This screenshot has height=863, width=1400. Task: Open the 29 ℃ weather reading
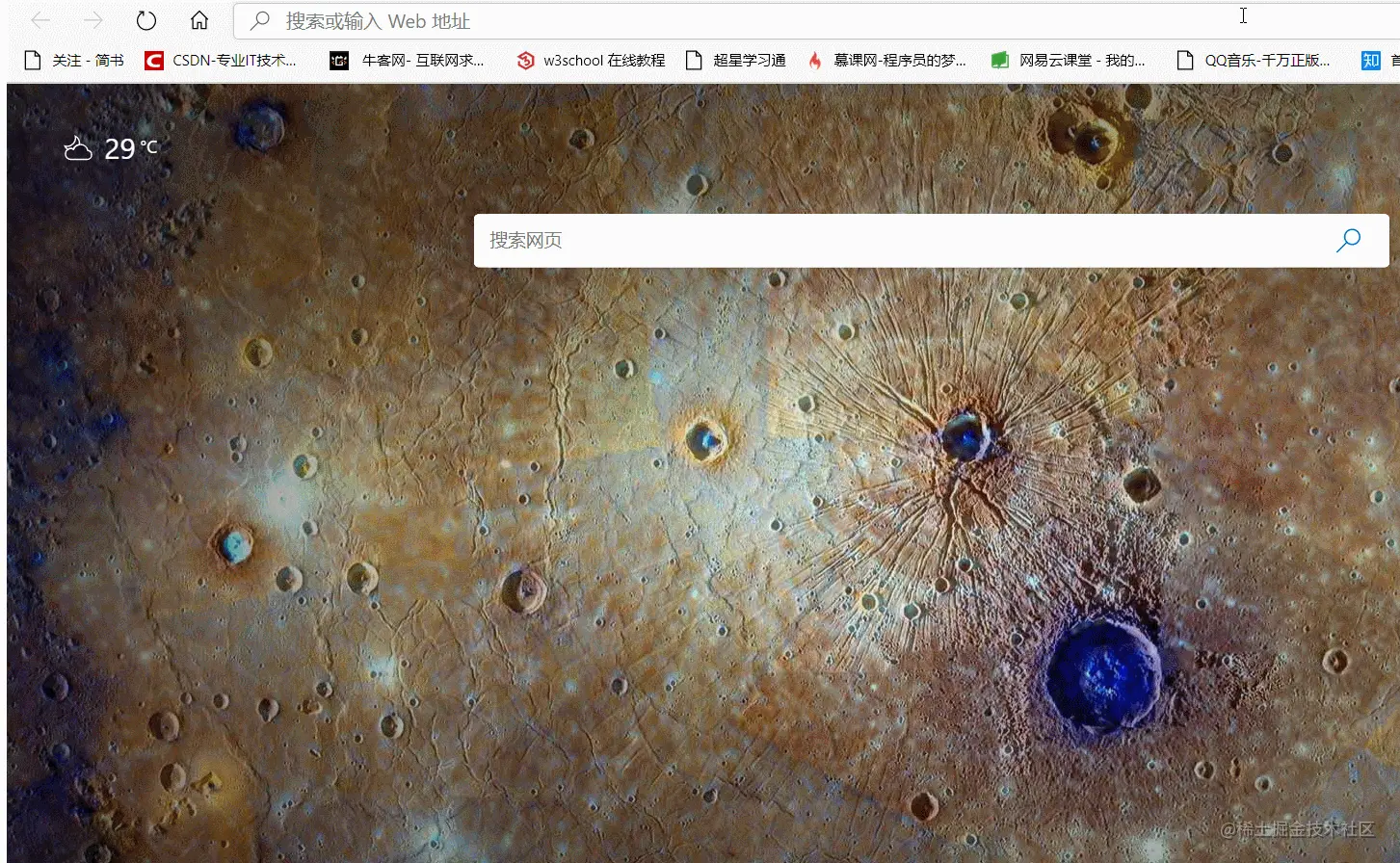131,148
